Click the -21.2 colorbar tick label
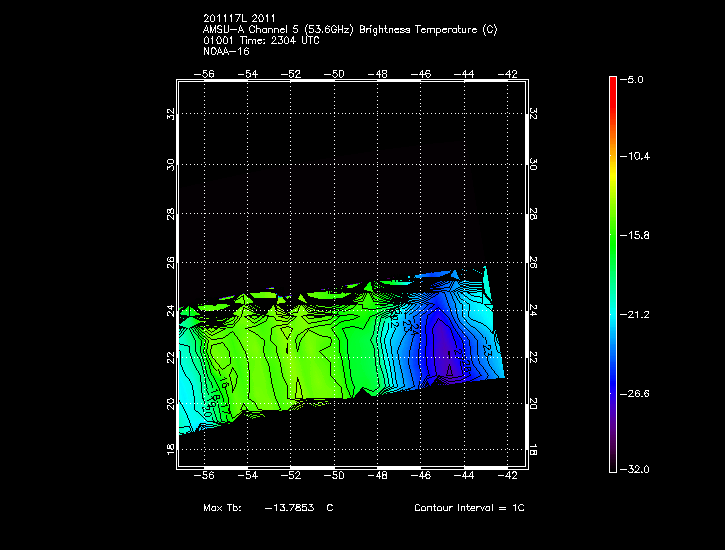Screen dimensions: 725x550 click(x=634, y=313)
